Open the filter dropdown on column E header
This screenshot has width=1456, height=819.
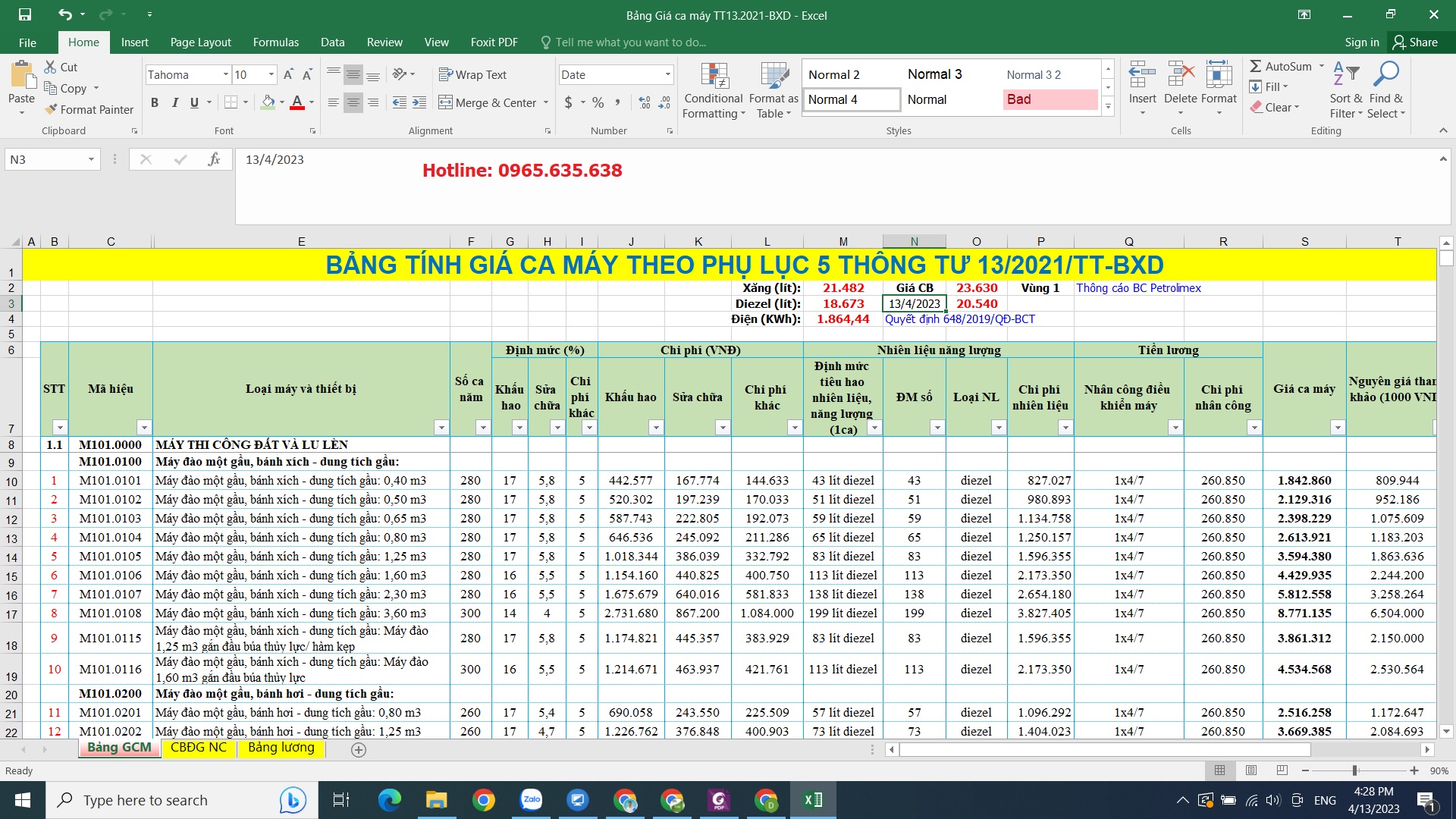point(440,428)
